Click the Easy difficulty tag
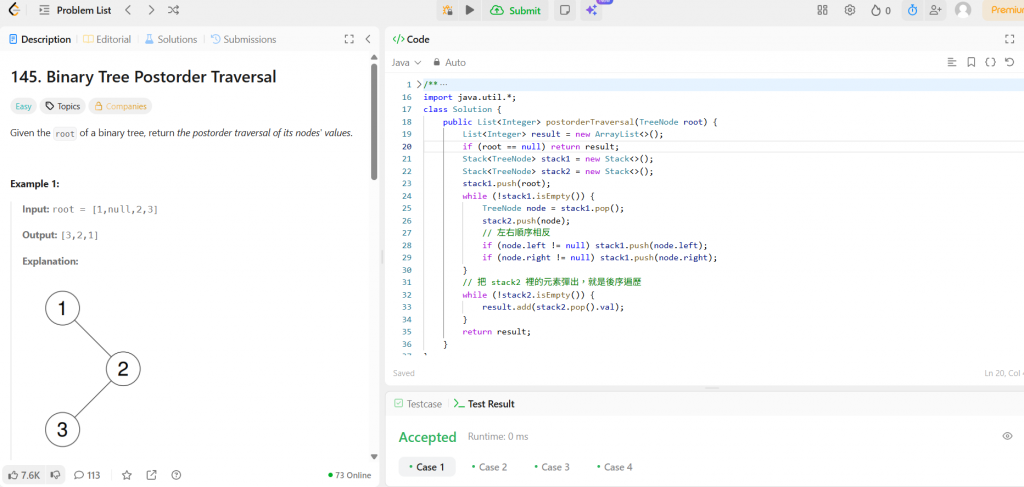Screen dimensions: 1024x487 (24, 106)
